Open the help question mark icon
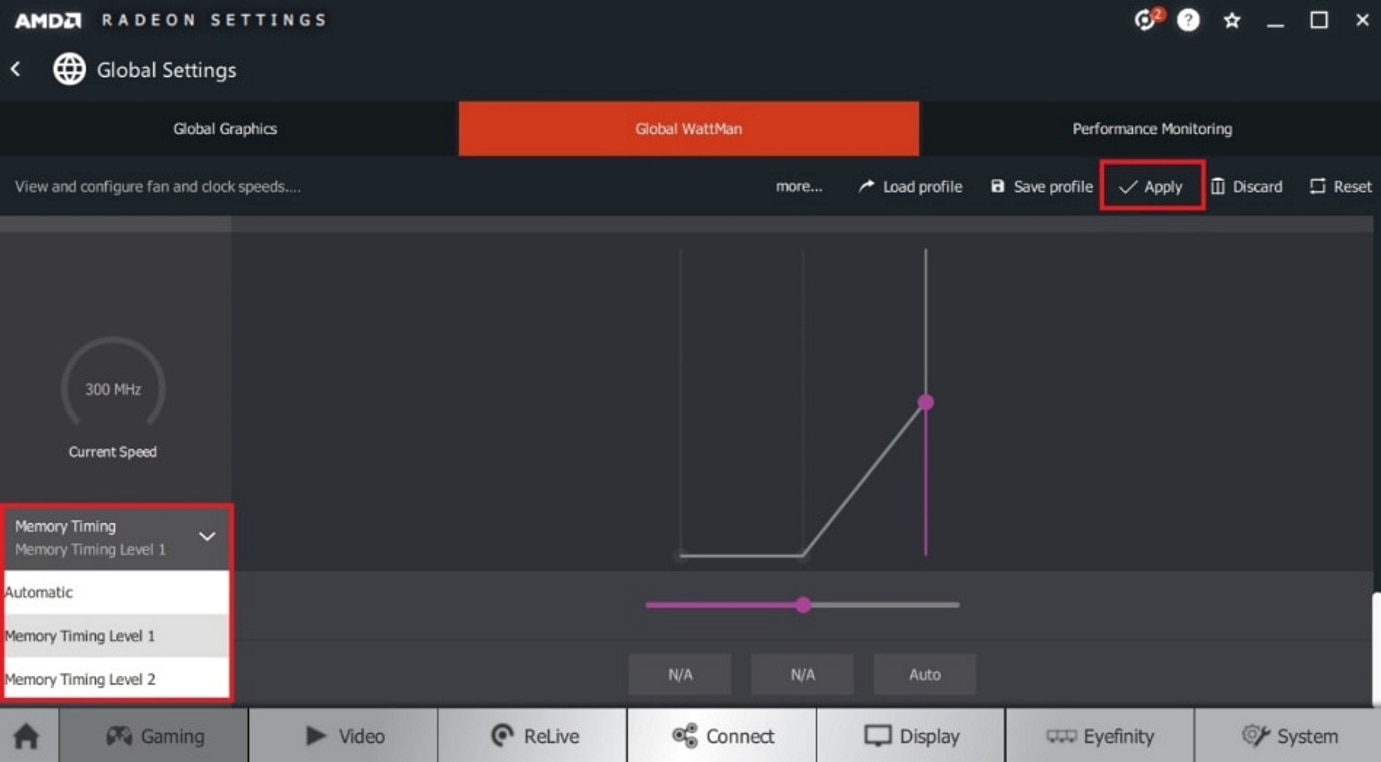Image resolution: width=1381 pixels, height=762 pixels. click(1188, 20)
